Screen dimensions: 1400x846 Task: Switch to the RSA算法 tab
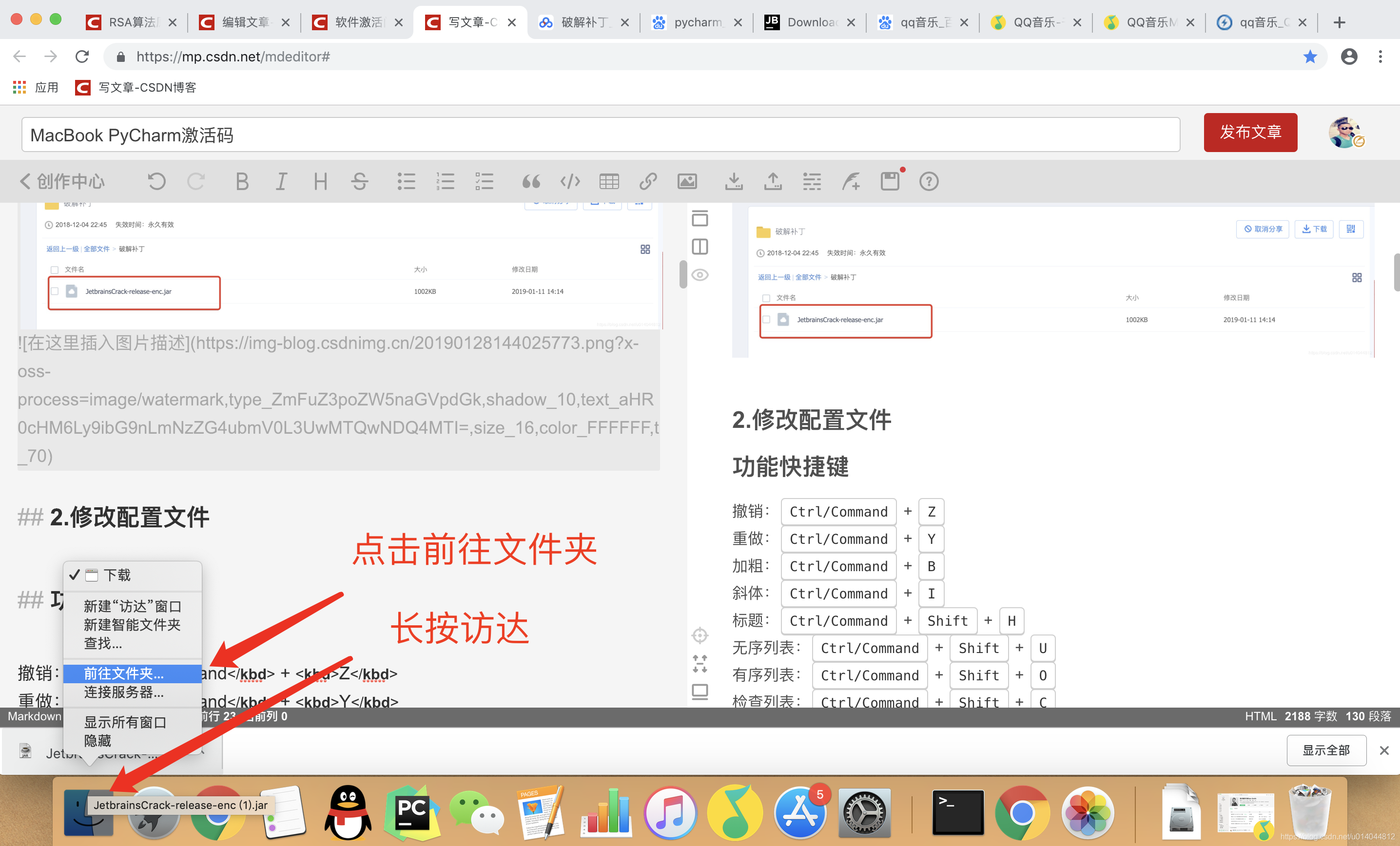(131, 22)
